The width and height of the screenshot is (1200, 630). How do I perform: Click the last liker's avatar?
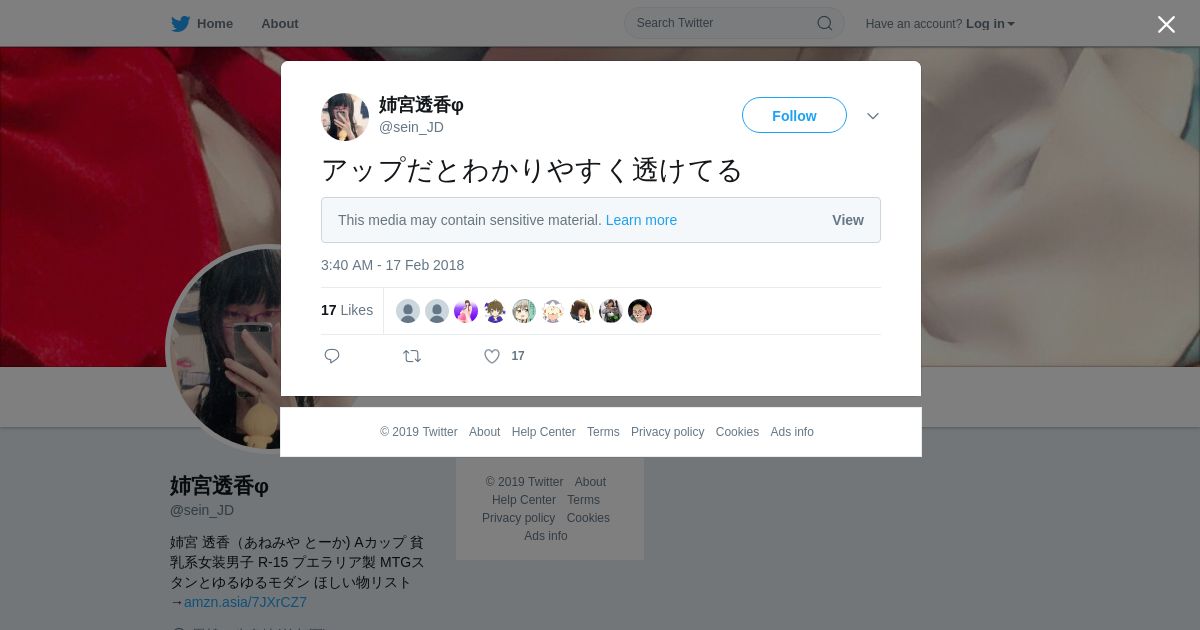point(640,311)
